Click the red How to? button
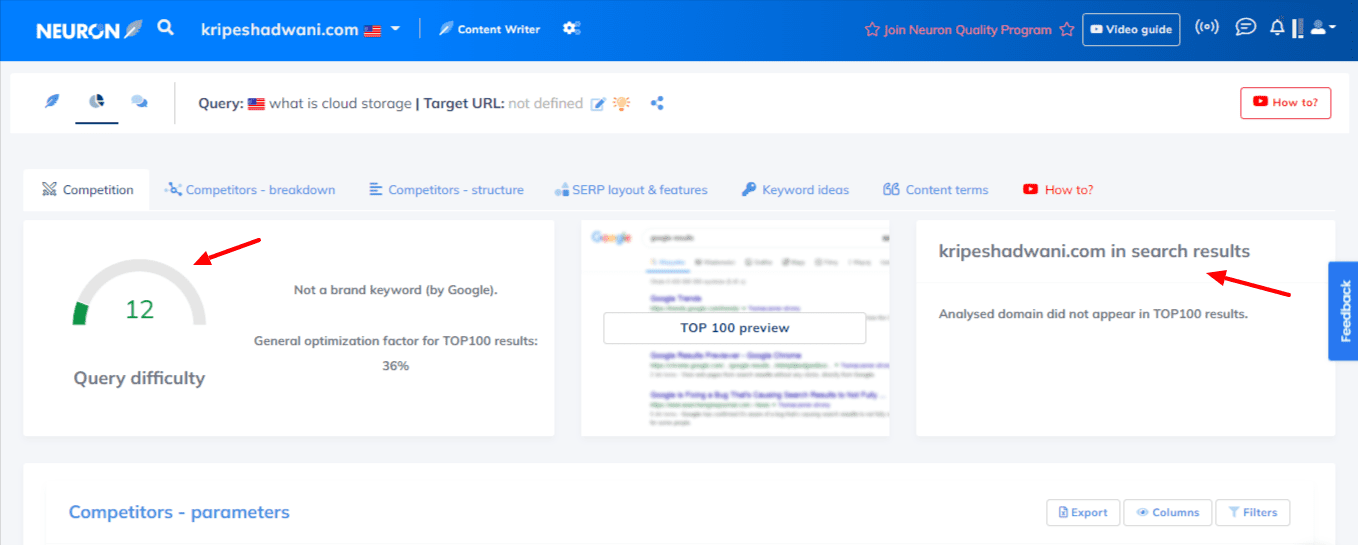Image resolution: width=1358 pixels, height=545 pixels. click(1285, 103)
